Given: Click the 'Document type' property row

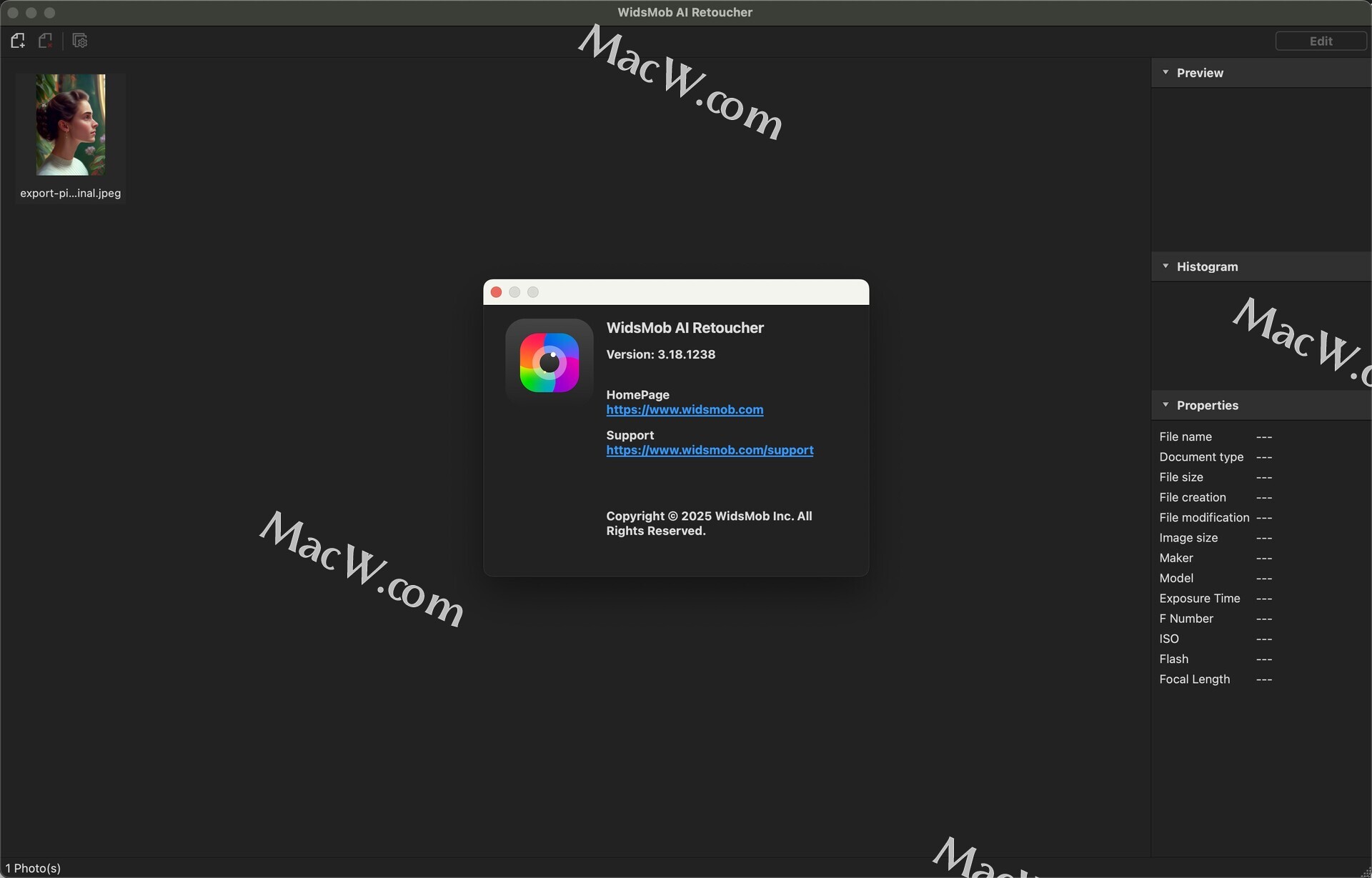Looking at the screenshot, I should [x=1216, y=457].
